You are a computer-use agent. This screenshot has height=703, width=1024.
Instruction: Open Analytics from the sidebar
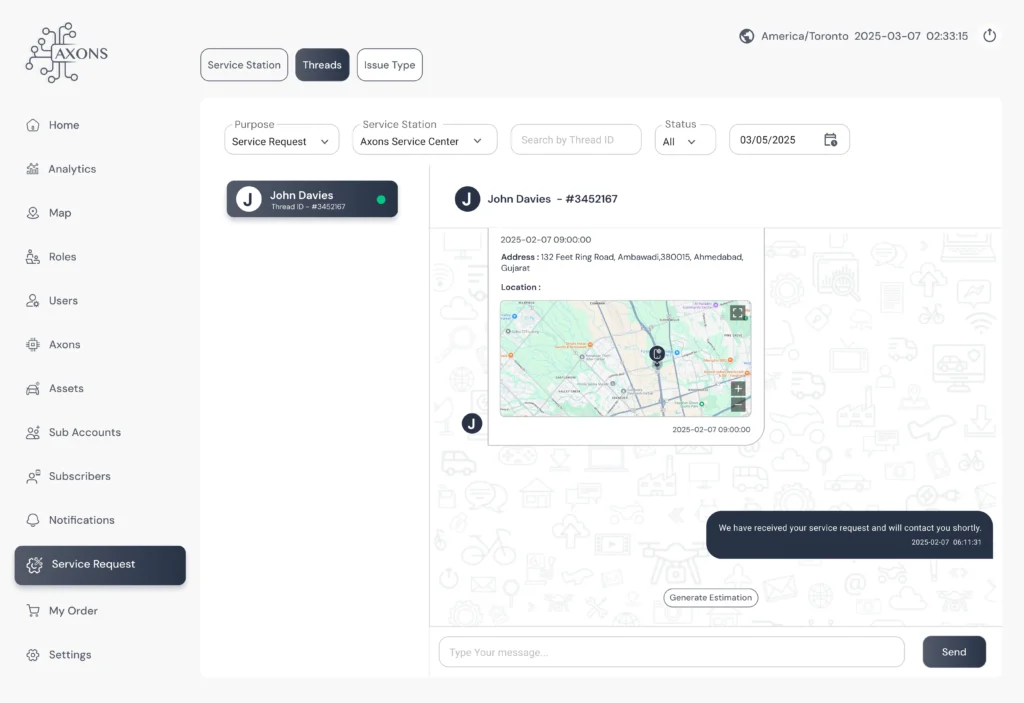[72, 169]
